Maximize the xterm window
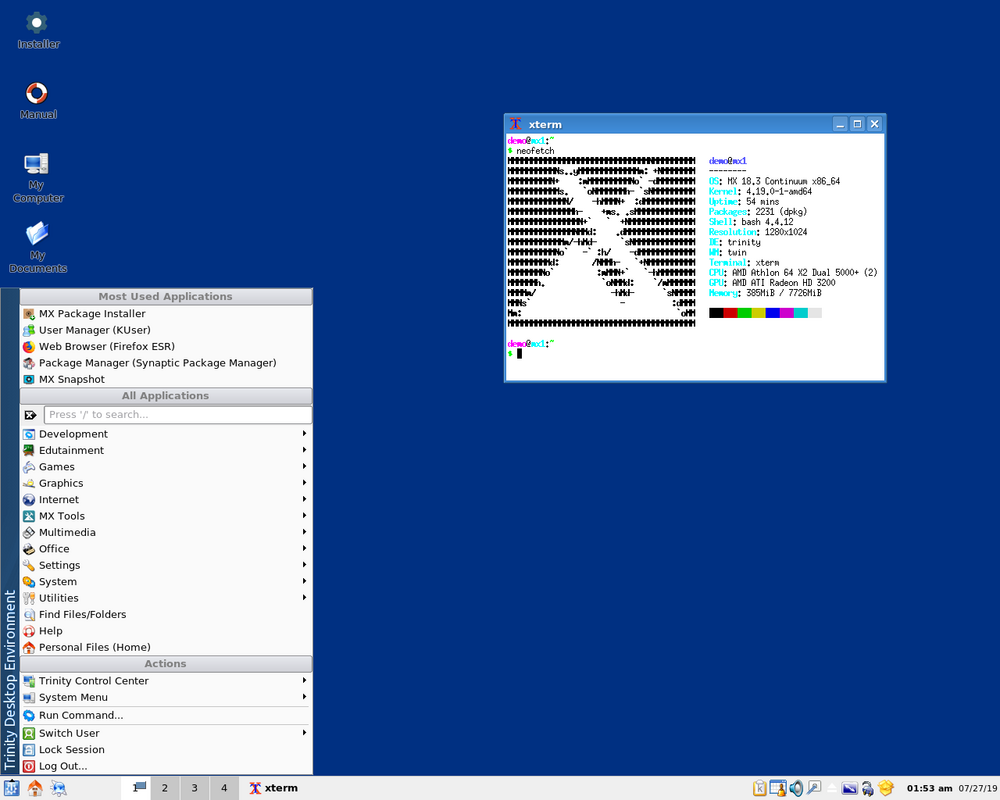Screen dimensions: 1000x800 [858, 124]
